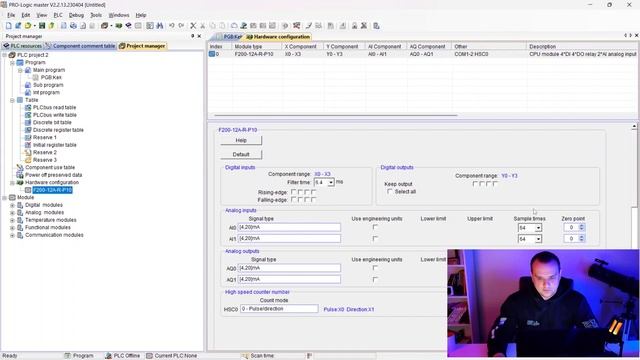
Task: Click the Power off preserved data icon
Action: (20, 175)
